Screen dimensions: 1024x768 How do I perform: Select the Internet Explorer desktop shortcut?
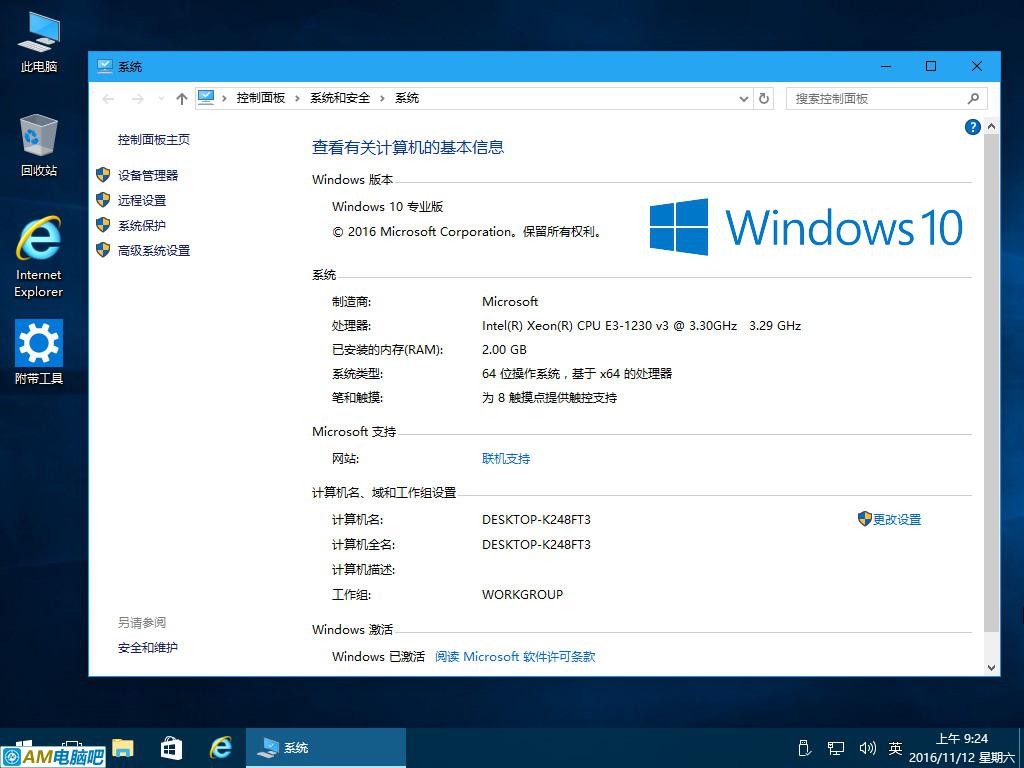click(39, 257)
